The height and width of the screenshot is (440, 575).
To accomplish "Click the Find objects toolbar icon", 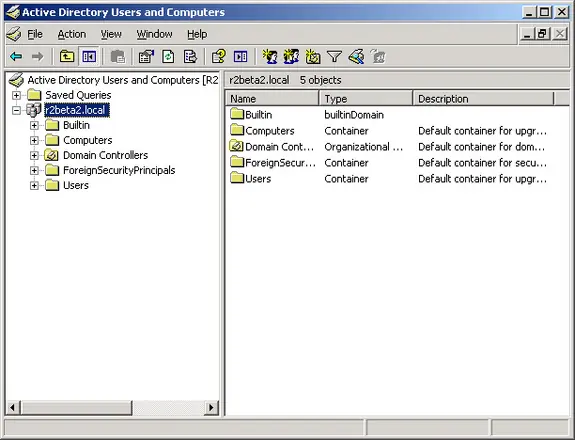I will [x=356, y=56].
